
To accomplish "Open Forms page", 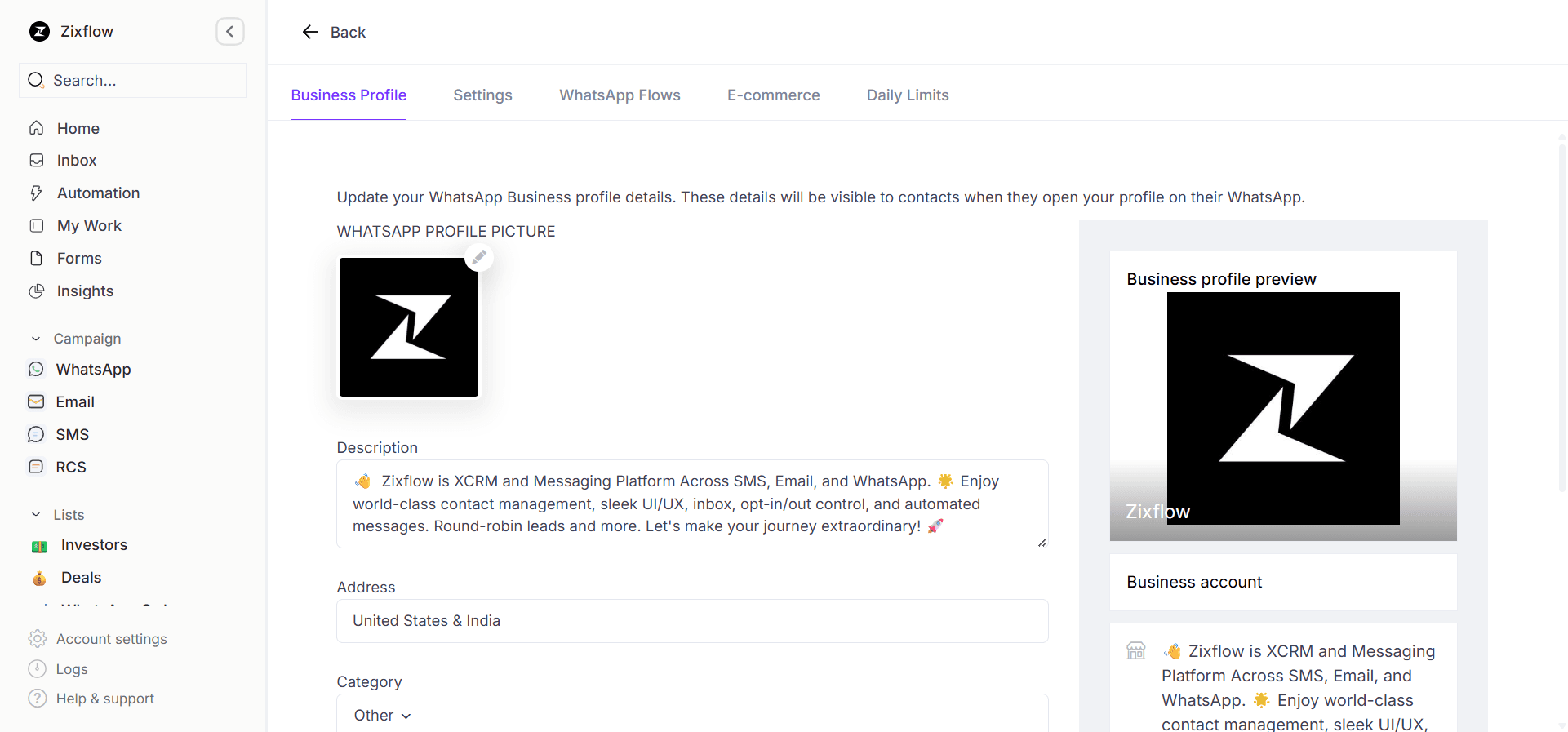I will point(79,259).
